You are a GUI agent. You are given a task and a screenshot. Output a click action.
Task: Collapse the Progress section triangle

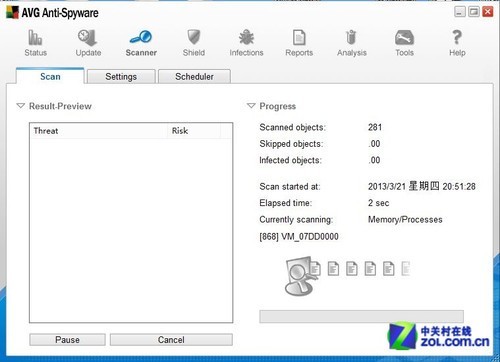[x=251, y=106]
